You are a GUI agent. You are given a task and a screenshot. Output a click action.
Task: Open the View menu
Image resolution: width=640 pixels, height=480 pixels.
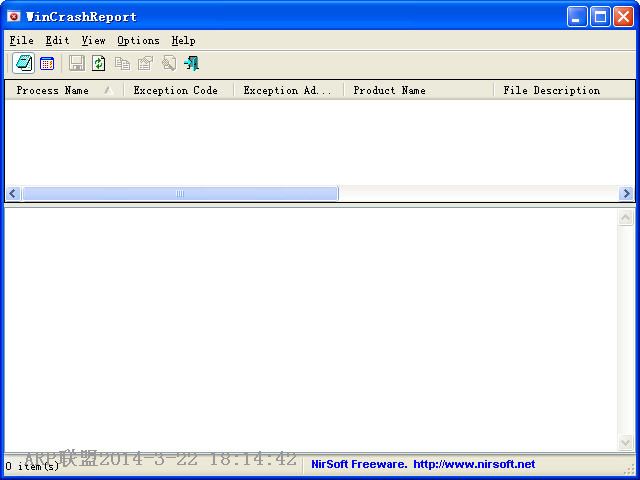click(93, 40)
